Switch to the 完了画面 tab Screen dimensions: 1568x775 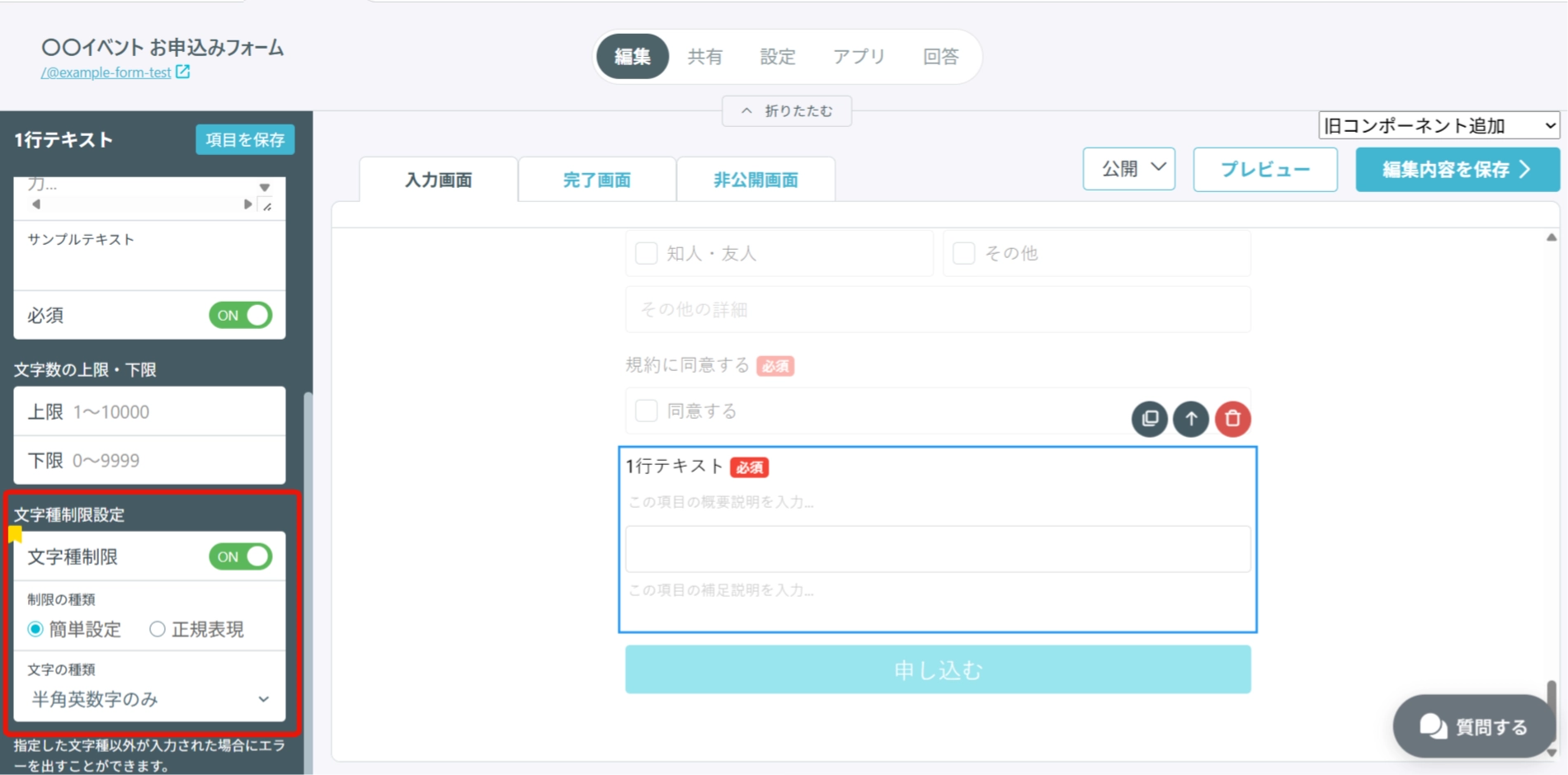tap(597, 180)
